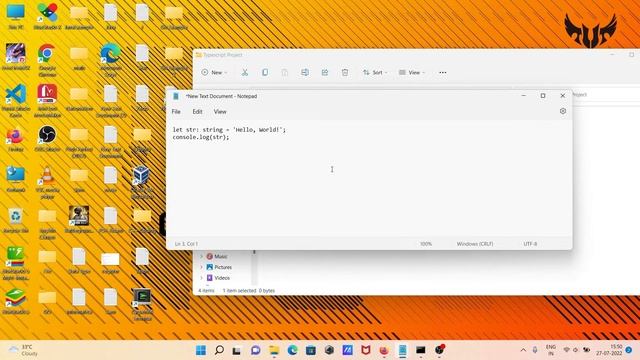Image resolution: width=640 pixels, height=360 pixels.
Task: Select the Firefox desktop shortcut
Action: click(16, 140)
